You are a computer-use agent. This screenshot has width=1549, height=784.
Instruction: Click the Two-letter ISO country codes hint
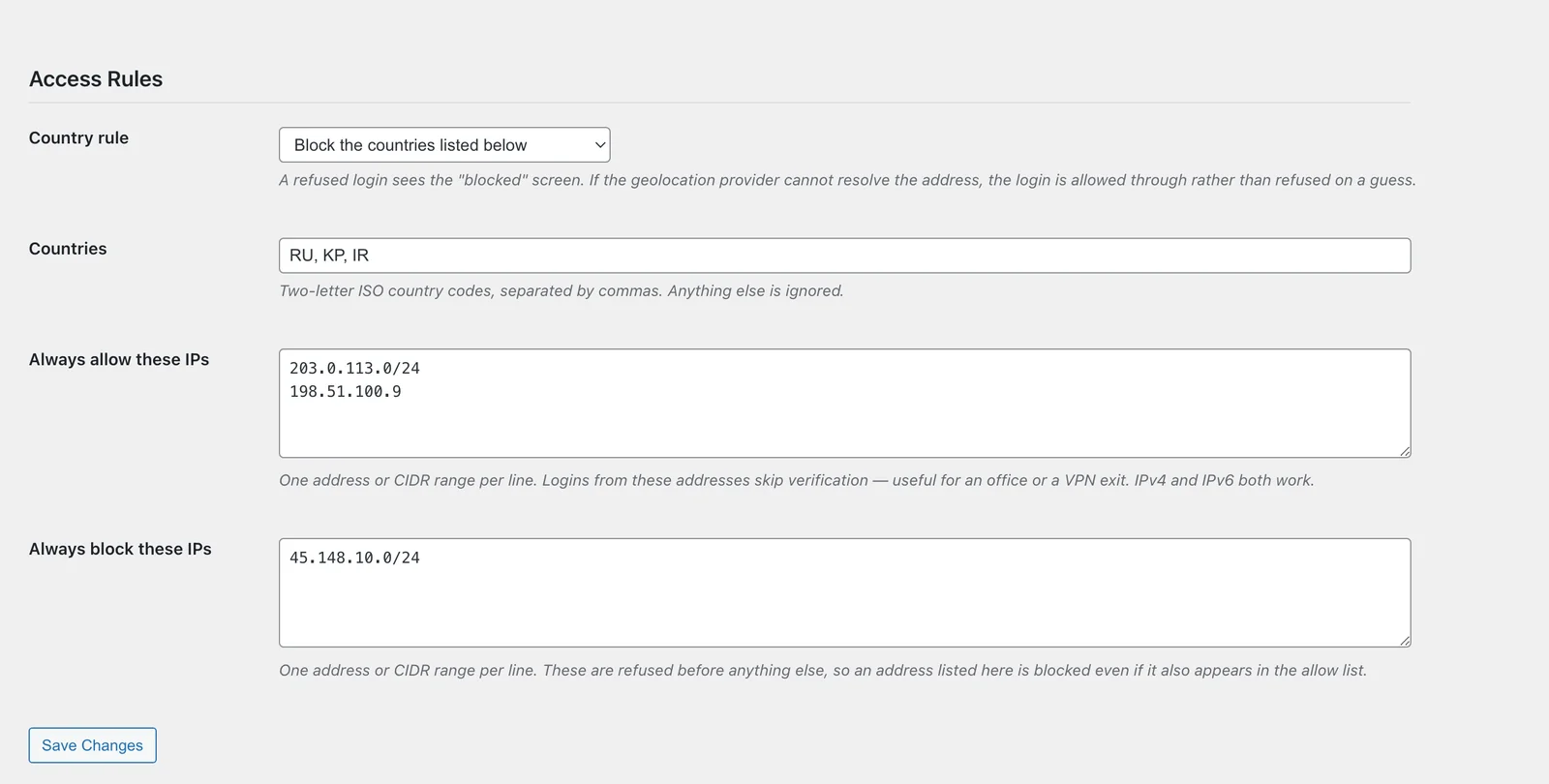click(562, 290)
